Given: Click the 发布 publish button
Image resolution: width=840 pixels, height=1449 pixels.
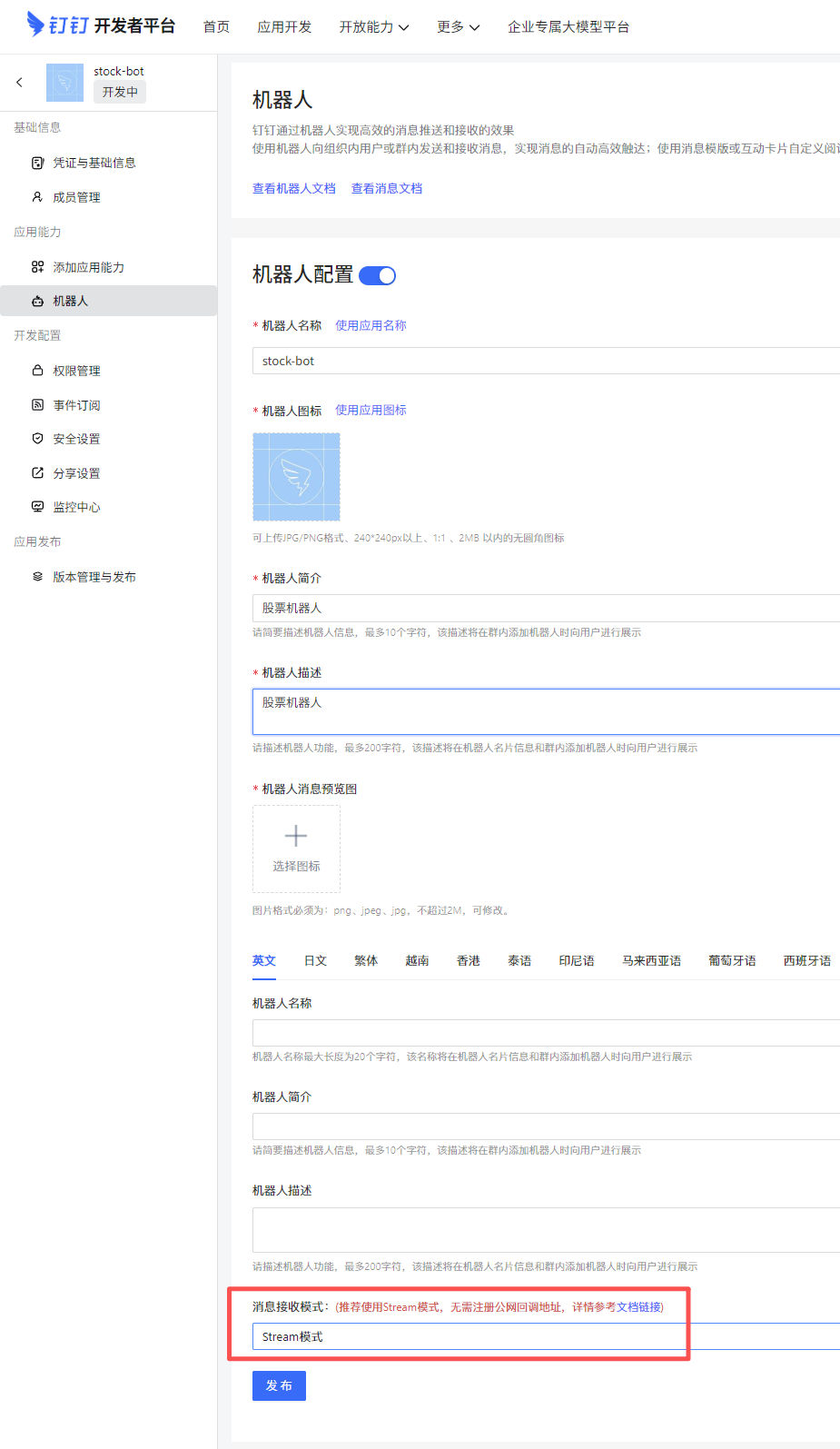Looking at the screenshot, I should coord(279,1385).
